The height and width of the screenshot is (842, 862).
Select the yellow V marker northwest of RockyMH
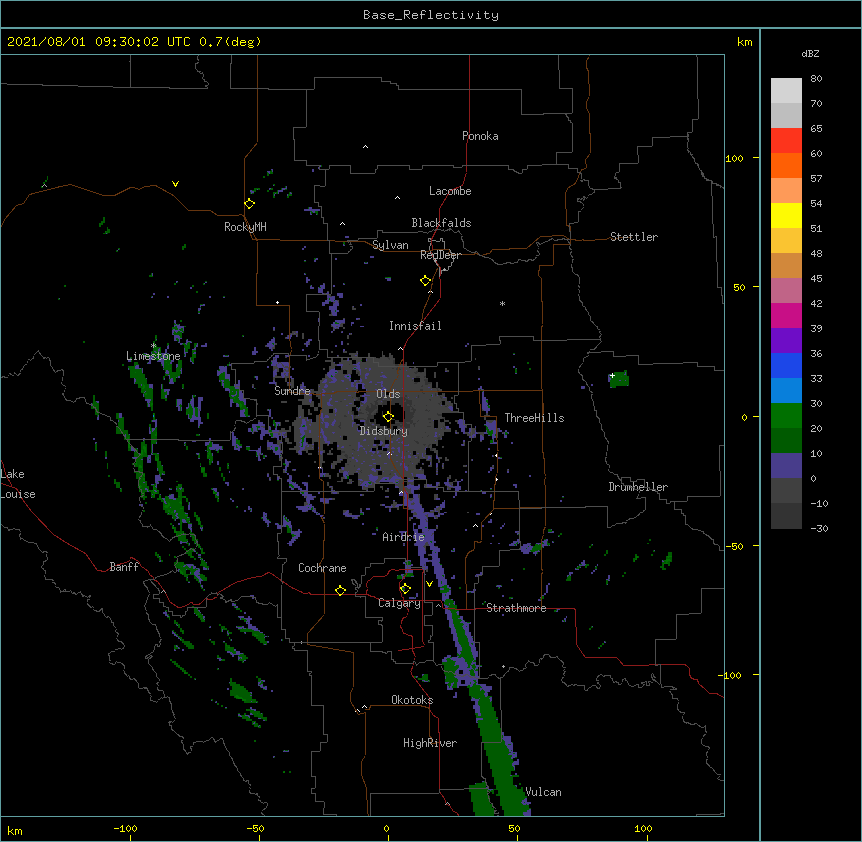pos(175,184)
